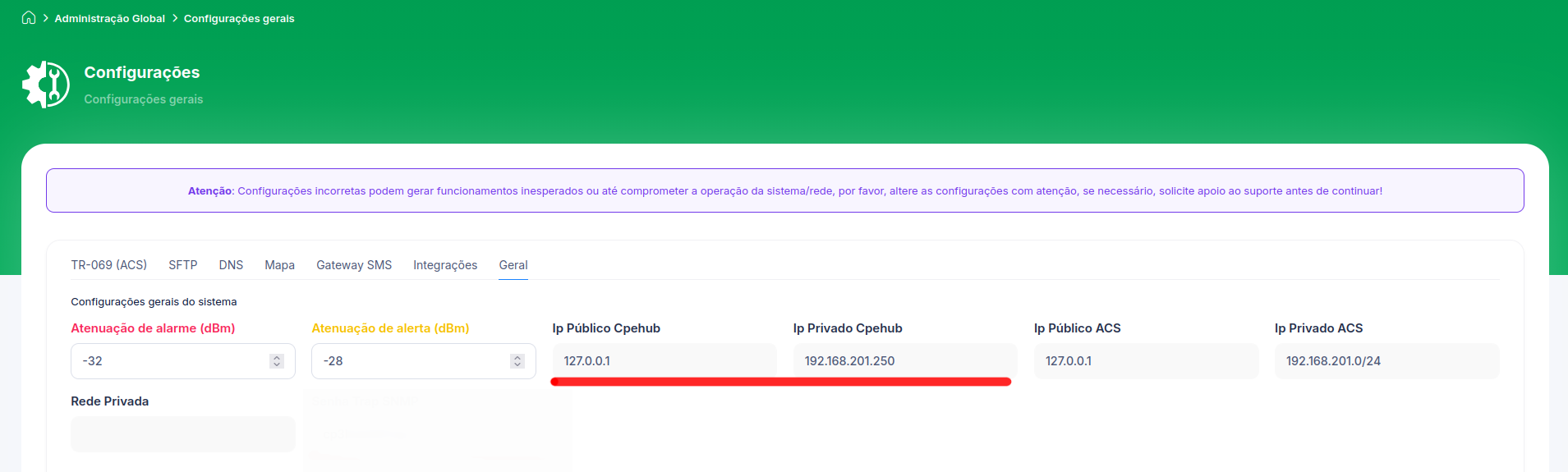The height and width of the screenshot is (472, 1568).
Task: Click the empty Rede Privada field
Action: [183, 434]
